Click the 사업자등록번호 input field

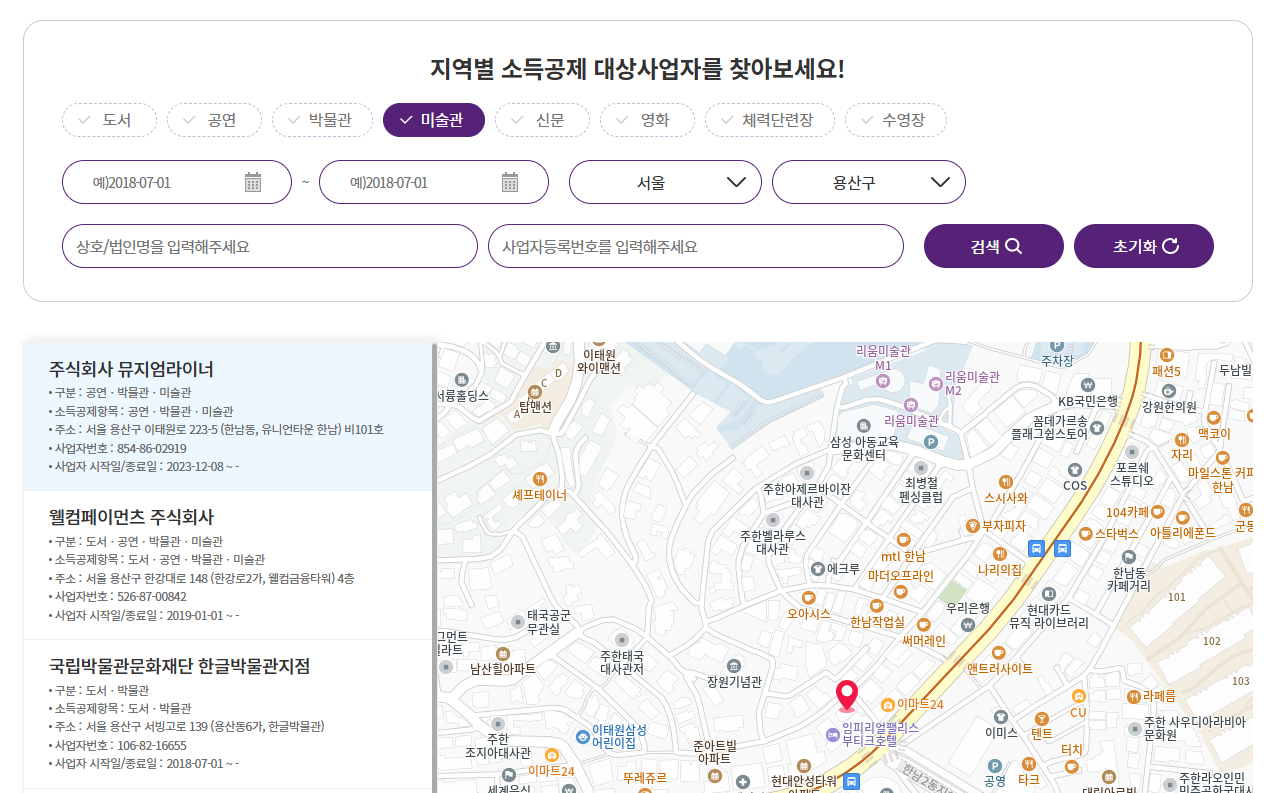[696, 246]
